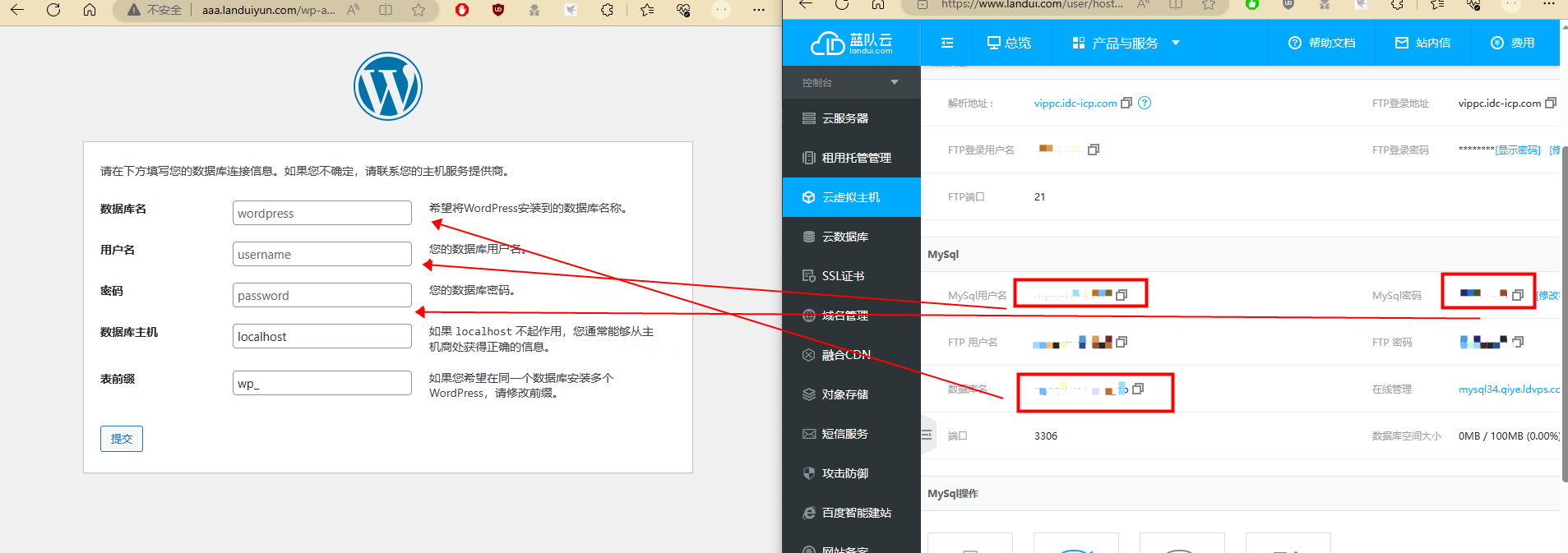1568x553 pixels.
Task: Open the 站内信 inbox
Action: [x=1422, y=43]
